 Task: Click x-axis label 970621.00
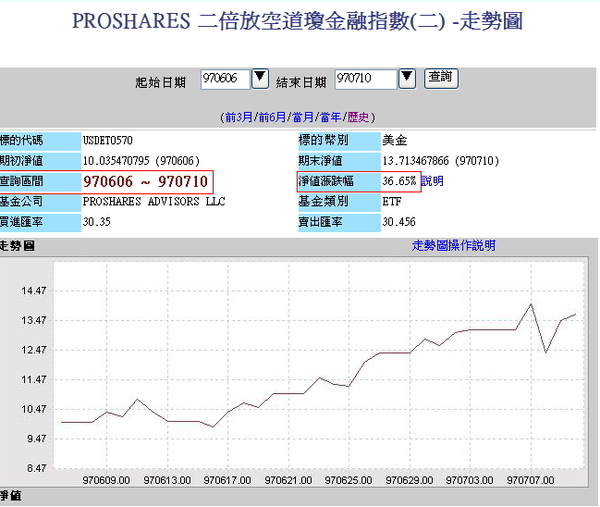click(x=288, y=480)
